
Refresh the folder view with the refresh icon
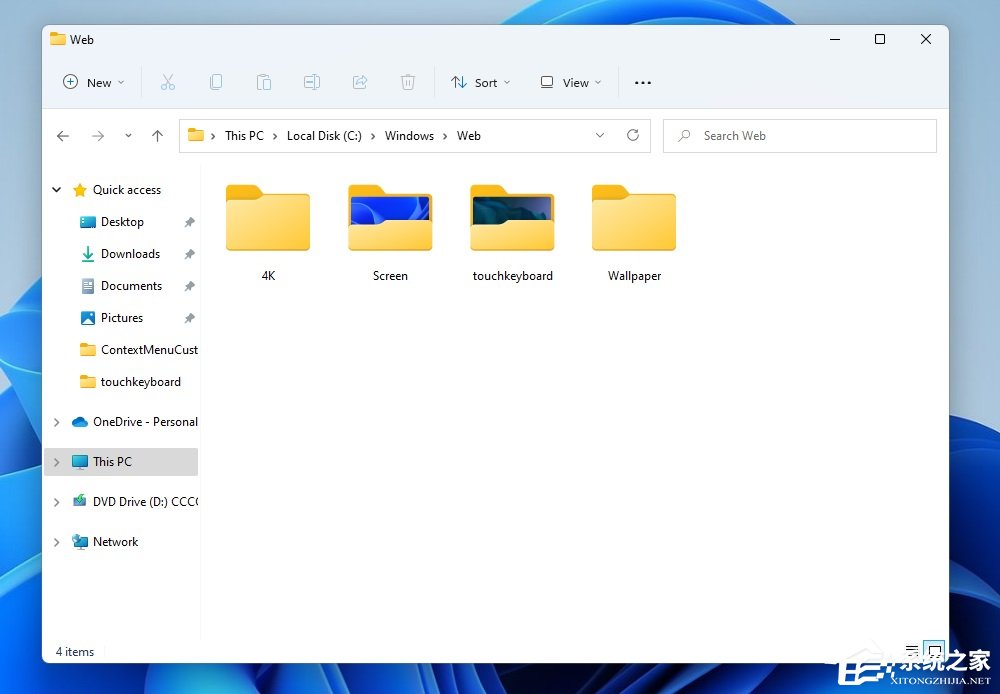pyautogui.click(x=633, y=135)
